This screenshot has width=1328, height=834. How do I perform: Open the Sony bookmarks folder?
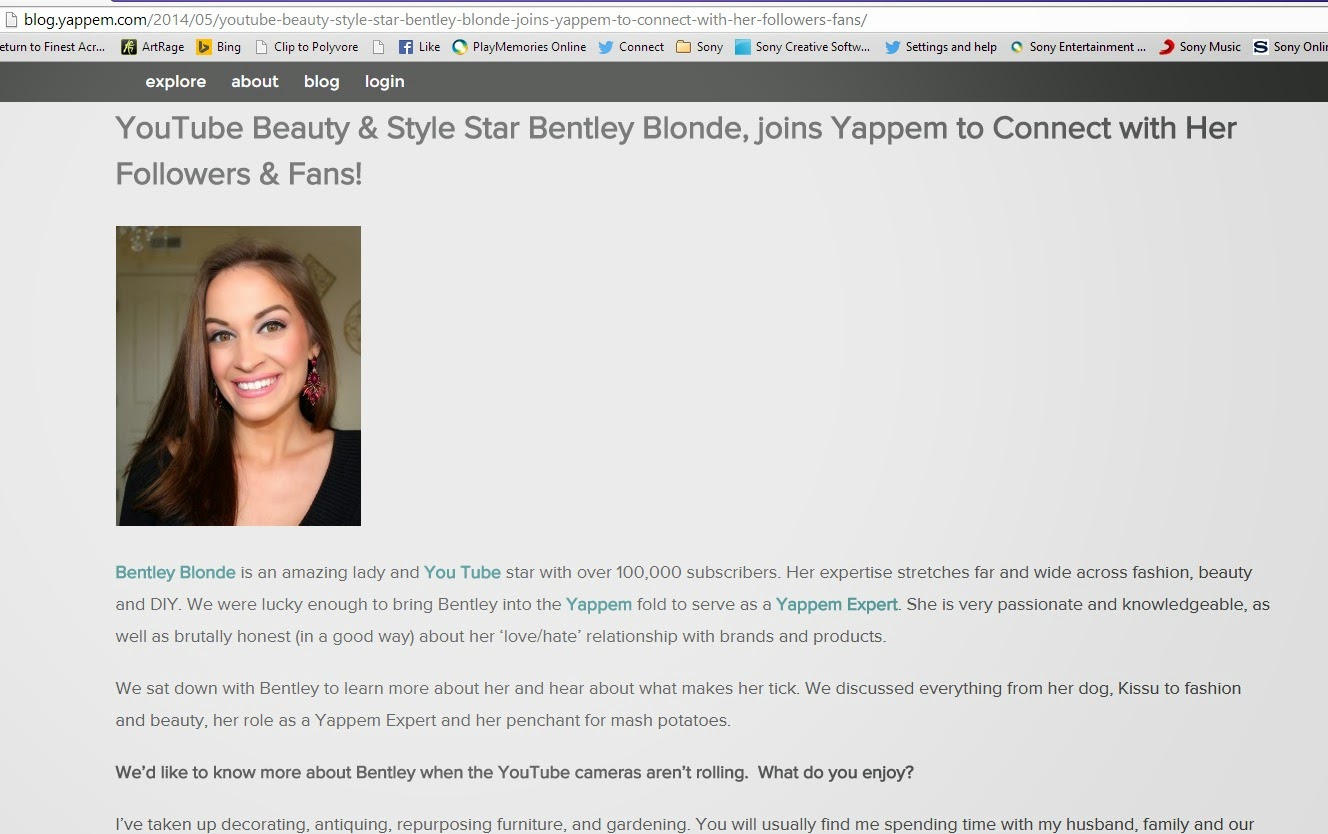tap(700, 47)
